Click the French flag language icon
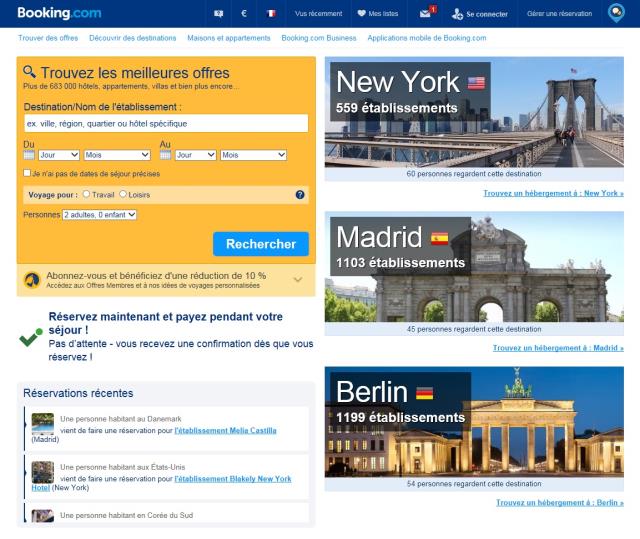 point(271,13)
